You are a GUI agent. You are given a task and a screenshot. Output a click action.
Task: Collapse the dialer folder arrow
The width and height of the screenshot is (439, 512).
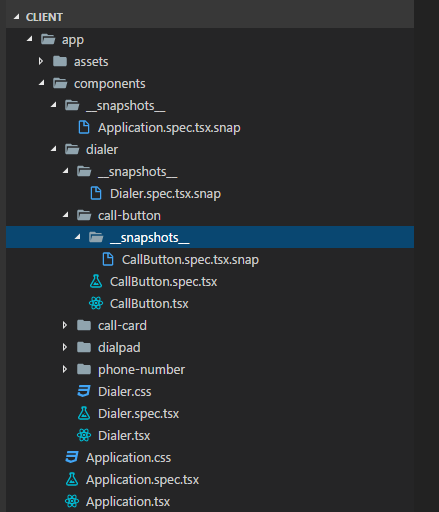pyautogui.click(x=53, y=149)
